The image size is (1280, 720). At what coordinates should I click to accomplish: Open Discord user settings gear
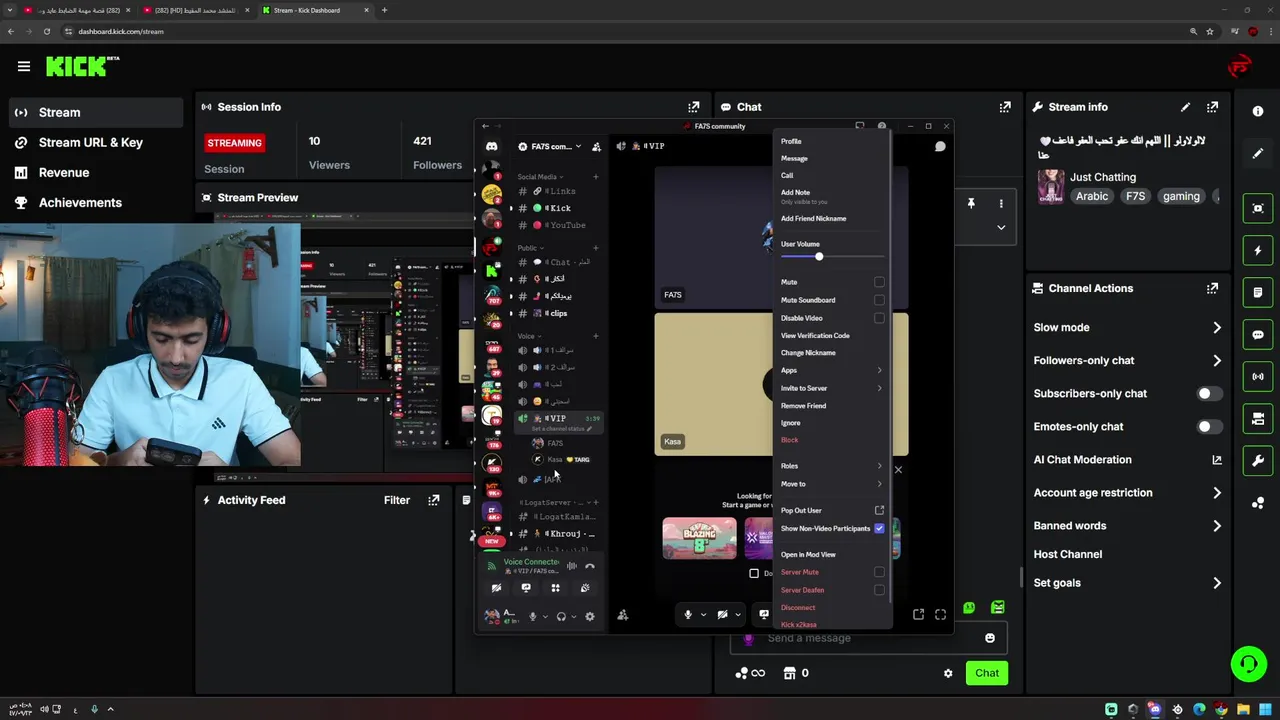(x=590, y=616)
